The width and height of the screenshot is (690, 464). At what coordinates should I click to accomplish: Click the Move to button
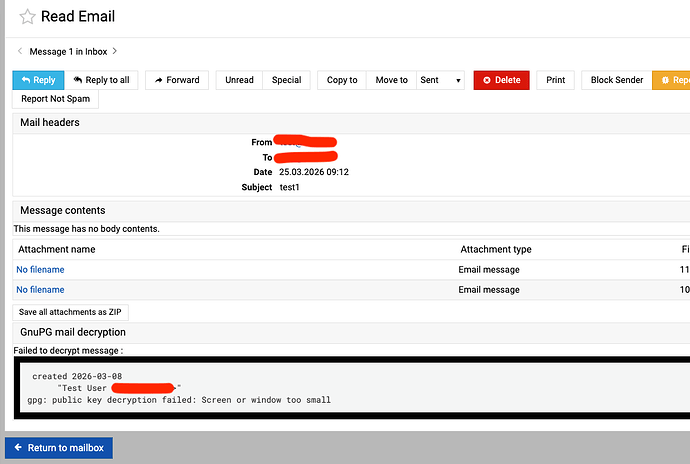[391, 80]
